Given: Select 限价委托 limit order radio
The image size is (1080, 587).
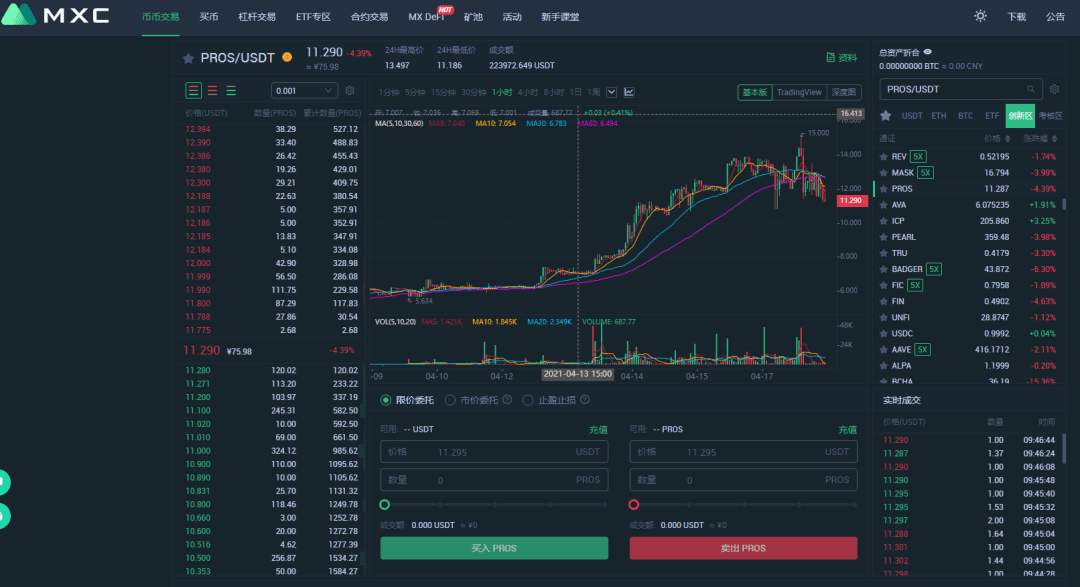Looking at the screenshot, I should click(386, 400).
